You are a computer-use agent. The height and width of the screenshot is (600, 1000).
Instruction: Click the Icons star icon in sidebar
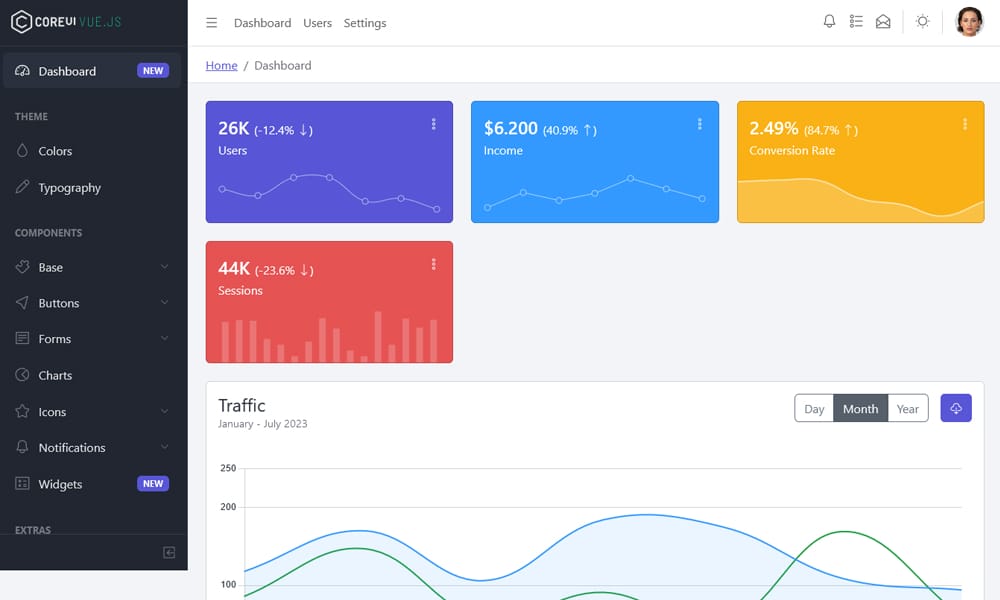point(24,411)
